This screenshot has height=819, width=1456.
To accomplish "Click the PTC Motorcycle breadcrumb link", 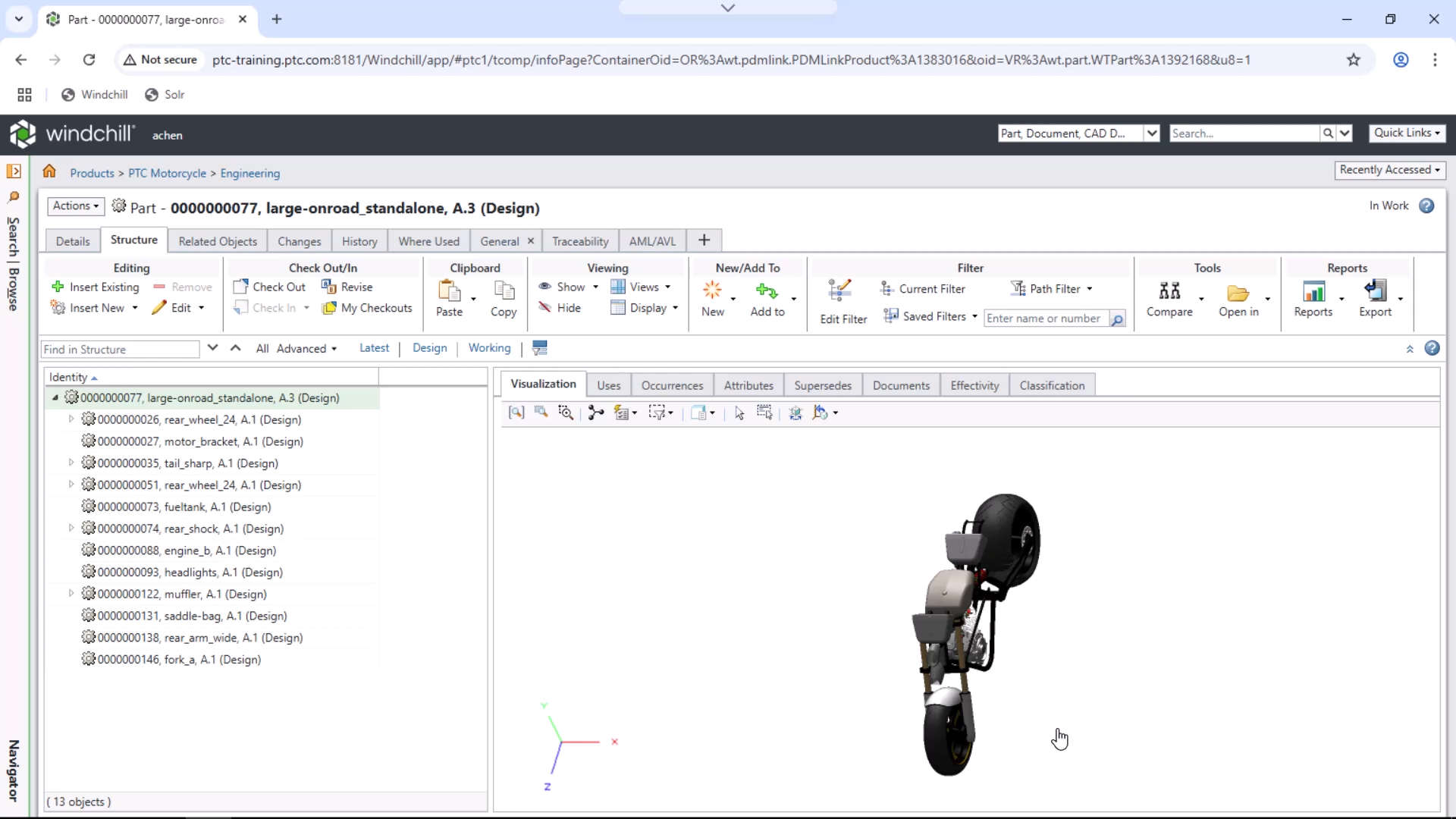I will pyautogui.click(x=167, y=174).
